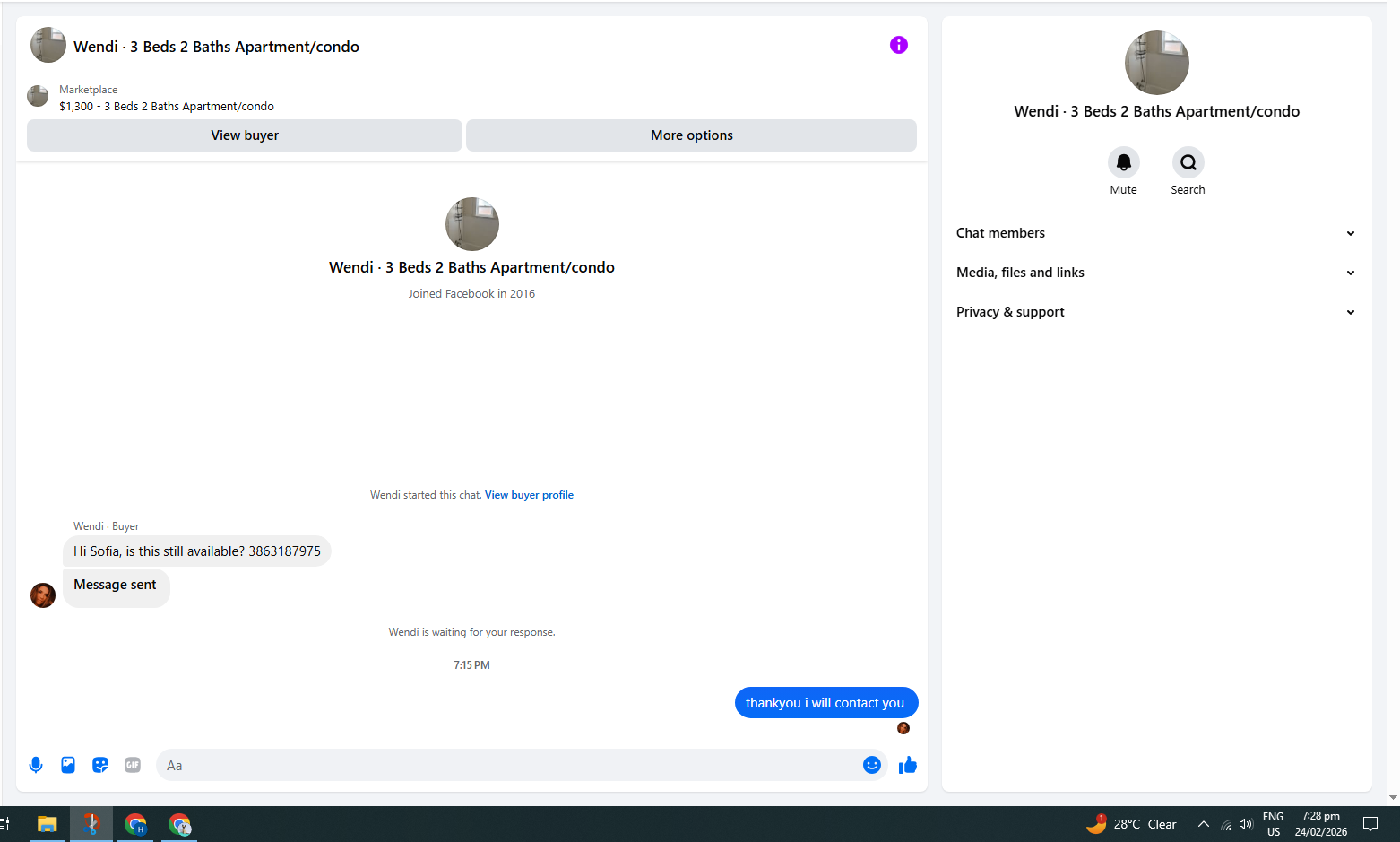
Task: Open View buyer profile link
Action: tap(529, 495)
